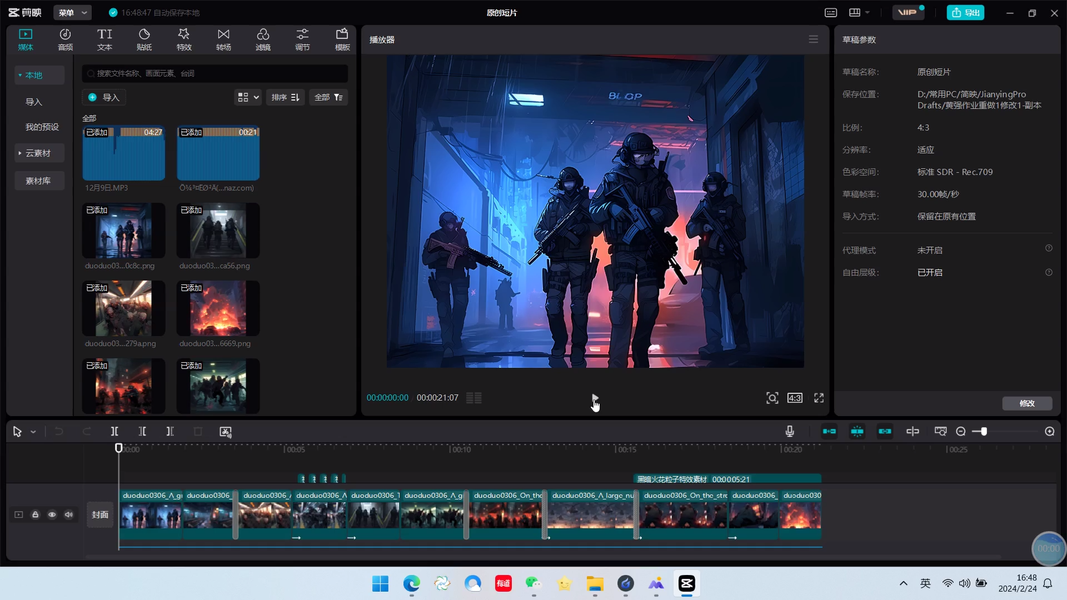Click the 导出 export button
Screen dimensions: 1067x600
(965, 12)
